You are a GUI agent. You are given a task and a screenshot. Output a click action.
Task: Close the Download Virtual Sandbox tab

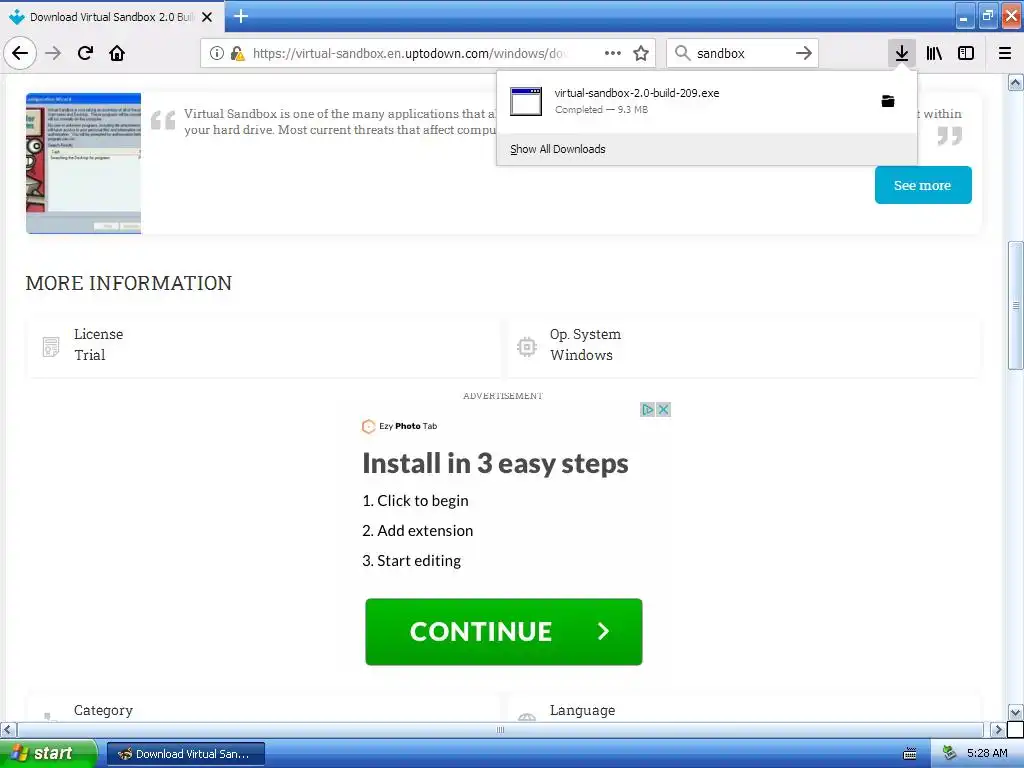coord(207,17)
